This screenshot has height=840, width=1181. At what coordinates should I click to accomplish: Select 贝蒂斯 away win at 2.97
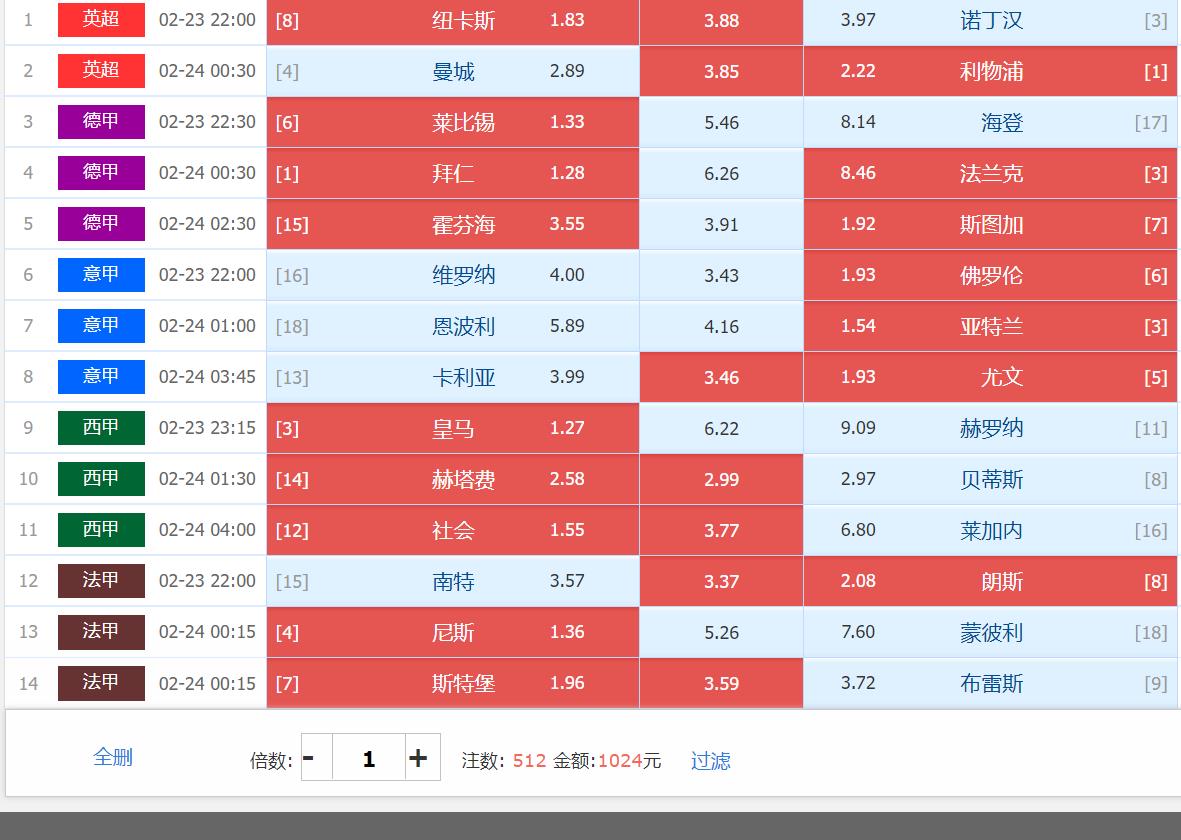[990, 479]
